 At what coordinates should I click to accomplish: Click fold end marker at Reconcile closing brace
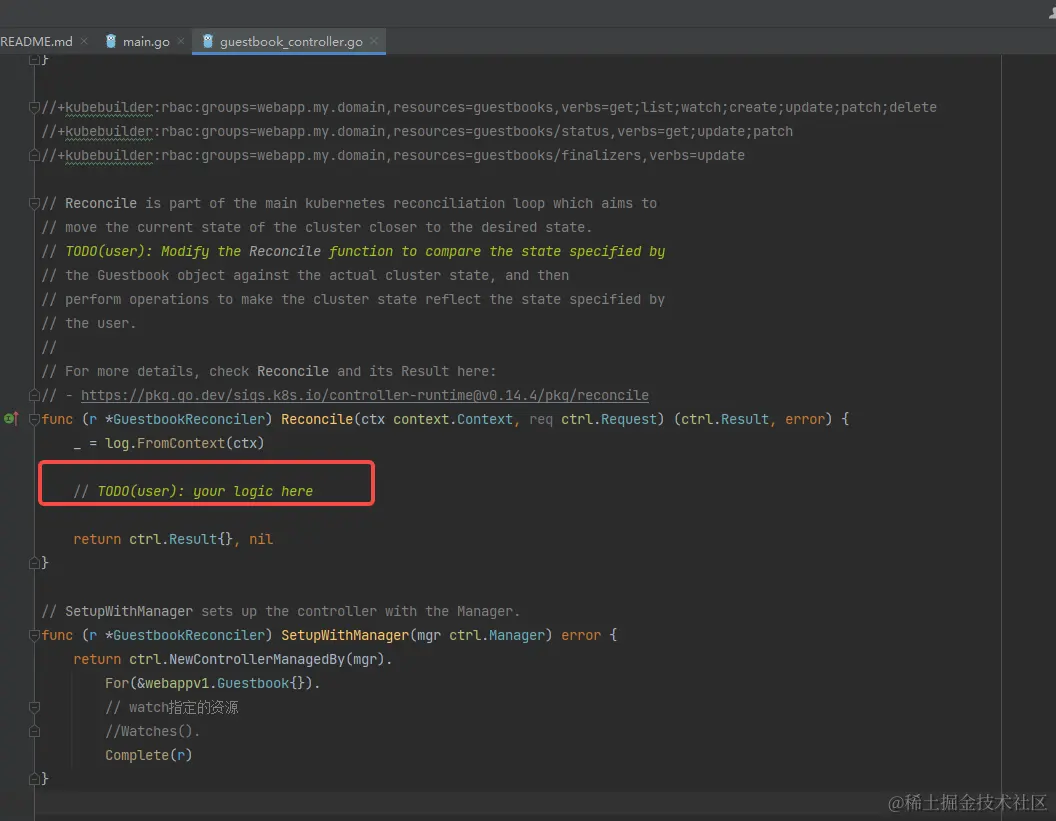pos(34,563)
